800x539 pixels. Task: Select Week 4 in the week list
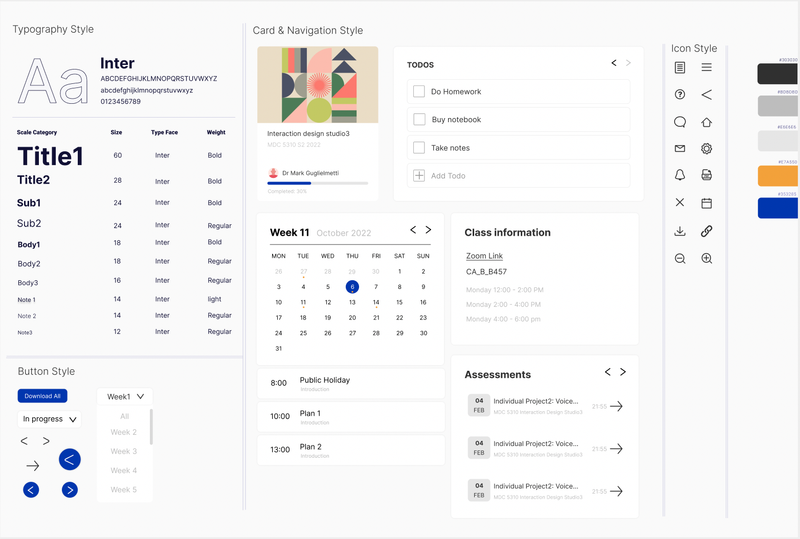123,470
